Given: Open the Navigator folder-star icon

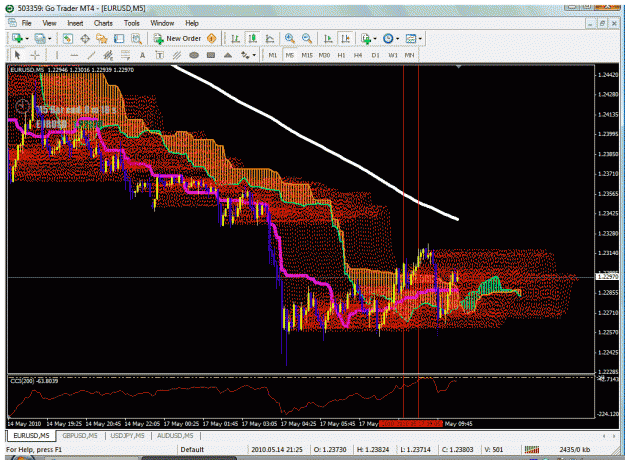Looking at the screenshot, I should tap(102, 38).
